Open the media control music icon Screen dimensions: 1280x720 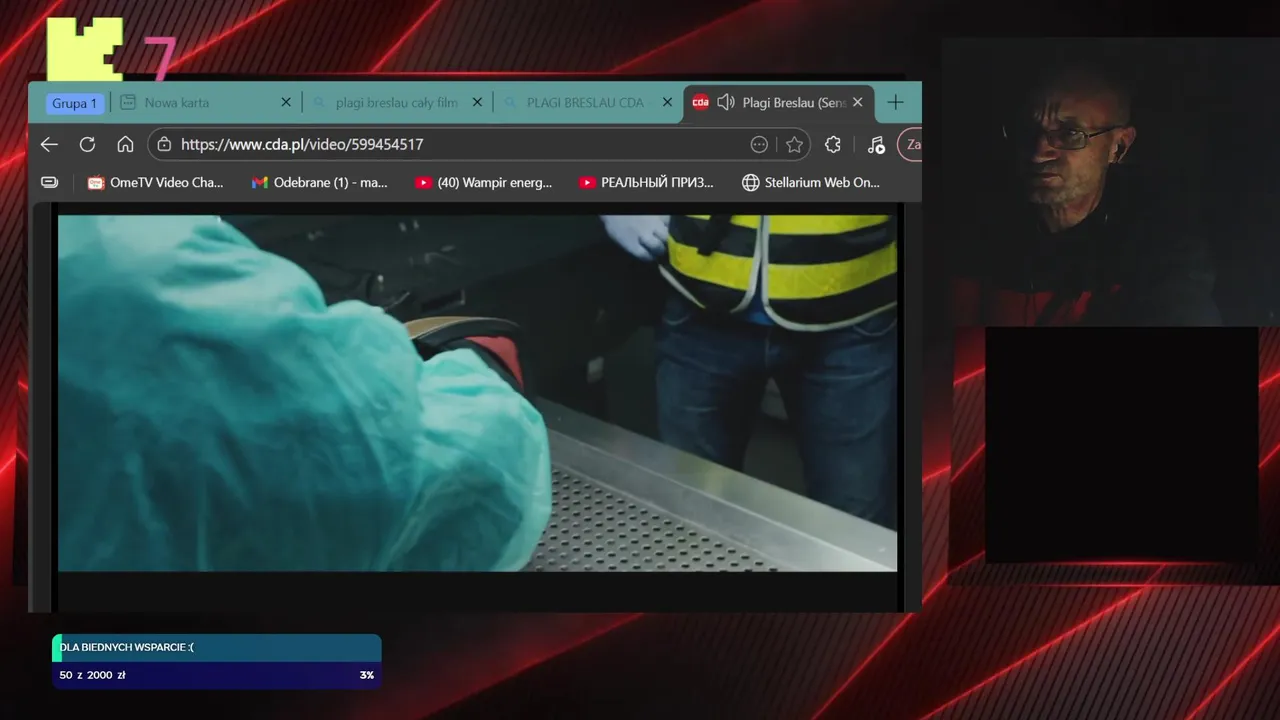click(x=876, y=144)
